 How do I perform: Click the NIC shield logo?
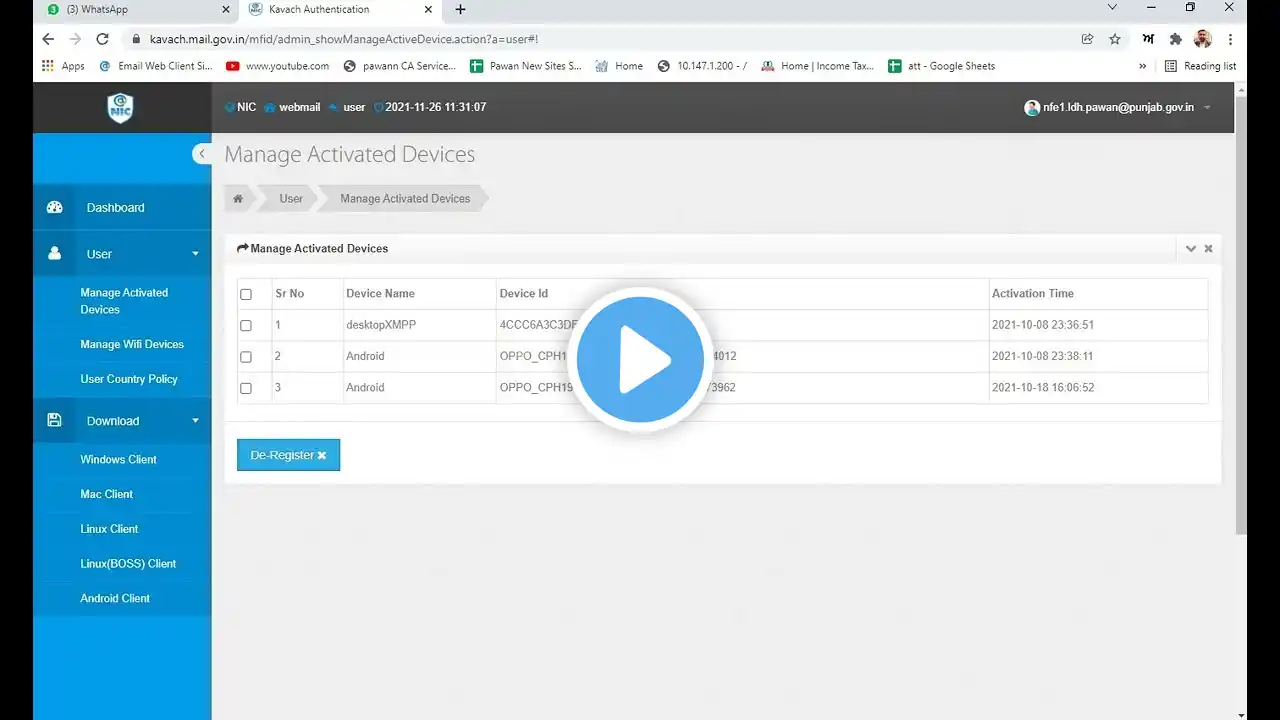tap(121, 107)
